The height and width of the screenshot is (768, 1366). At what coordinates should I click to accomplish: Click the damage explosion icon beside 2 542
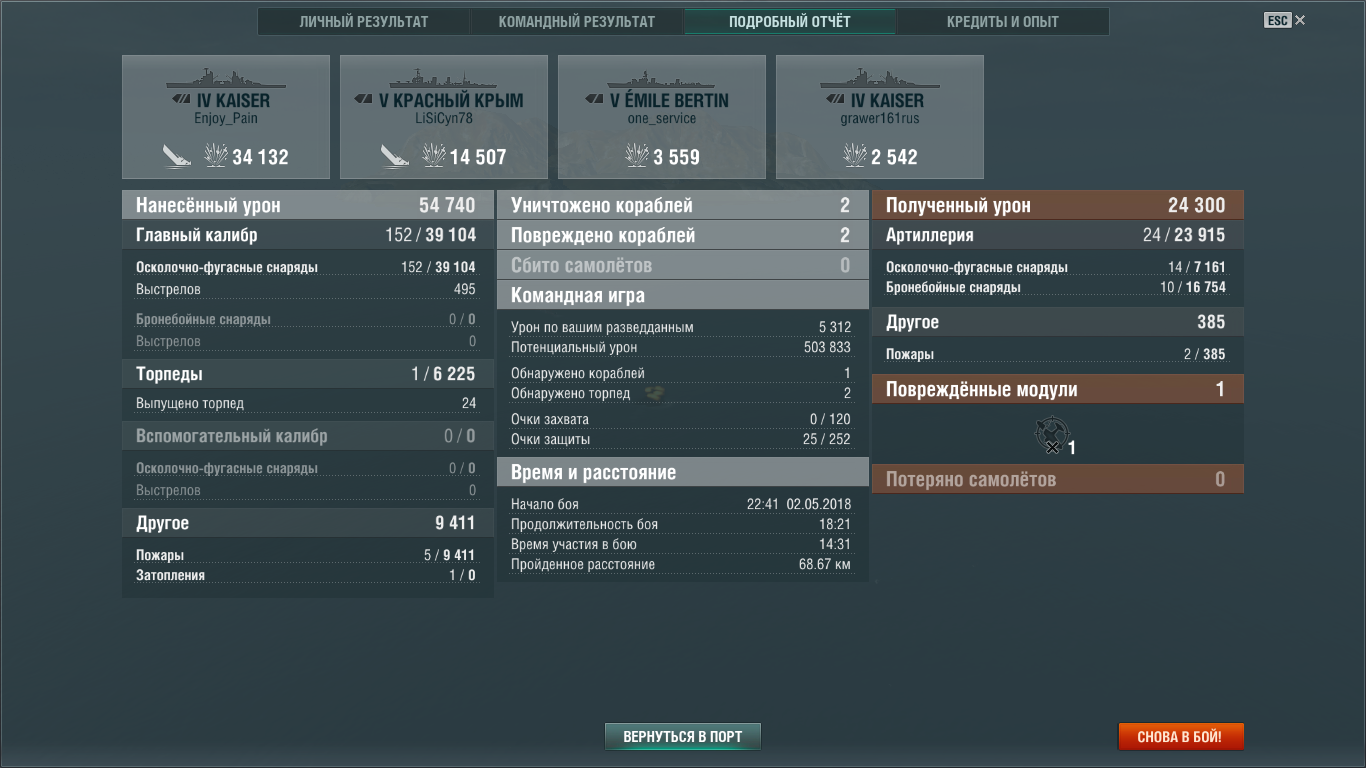855,156
